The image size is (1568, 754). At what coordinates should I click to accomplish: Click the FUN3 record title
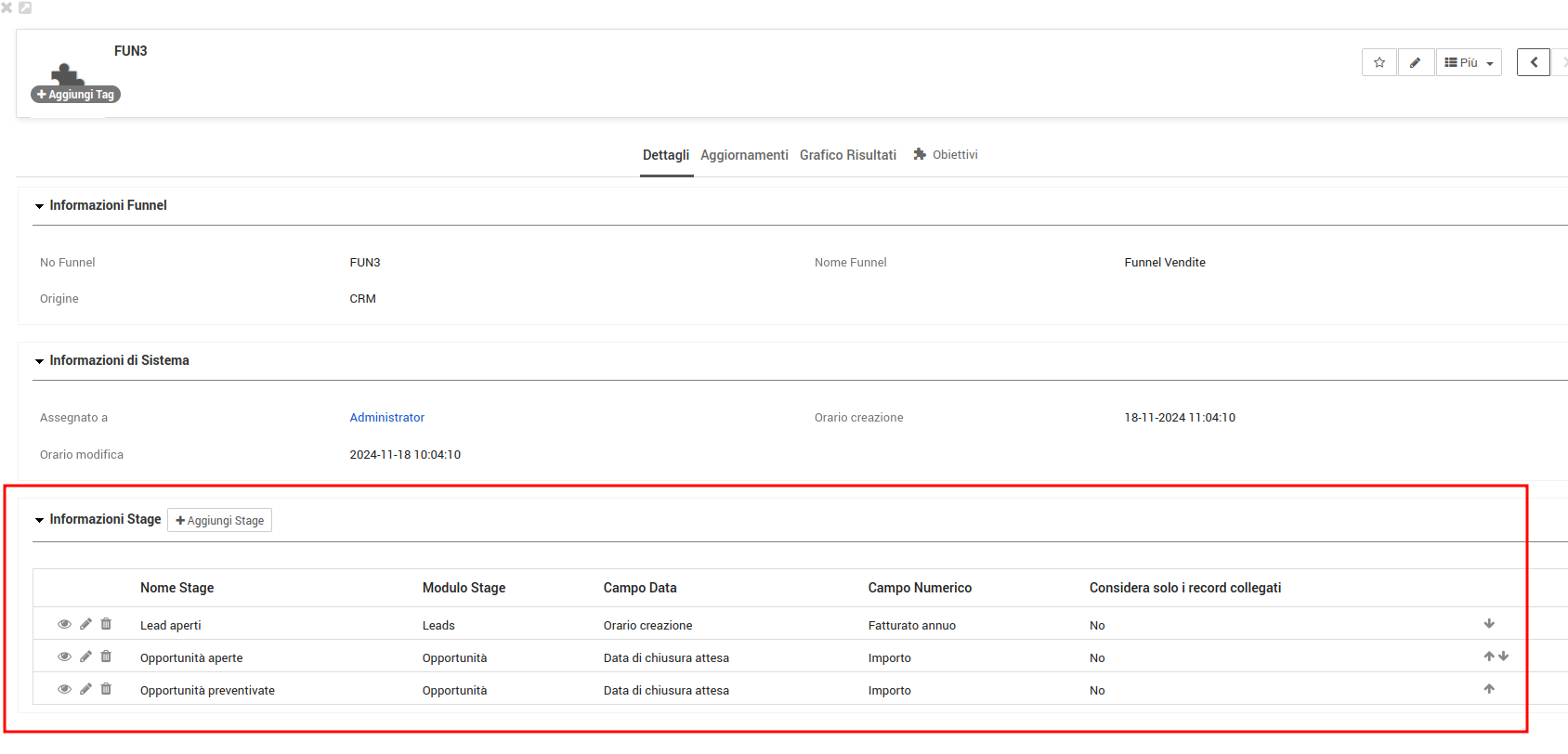coord(131,51)
